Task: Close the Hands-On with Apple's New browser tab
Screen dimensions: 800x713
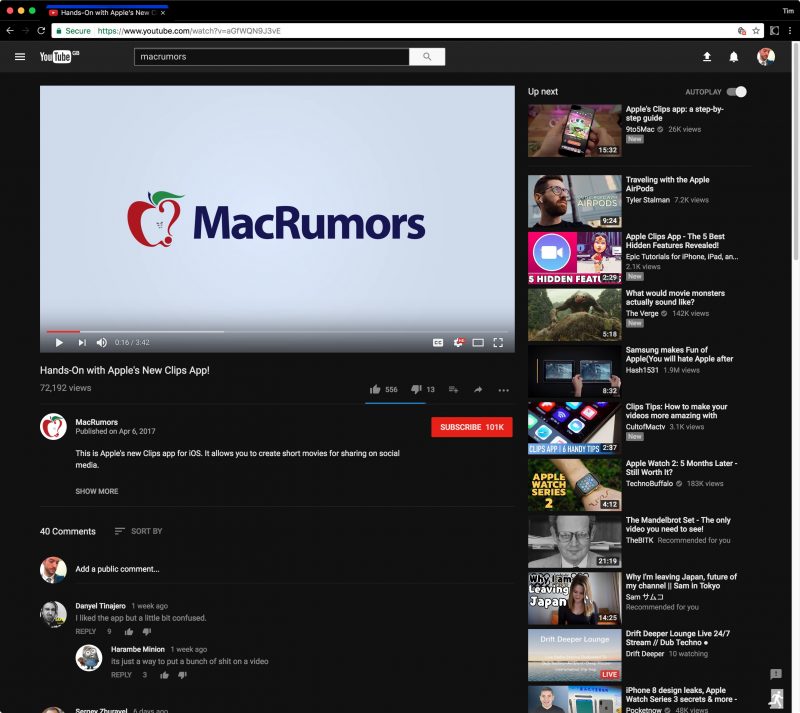Action: point(163,13)
